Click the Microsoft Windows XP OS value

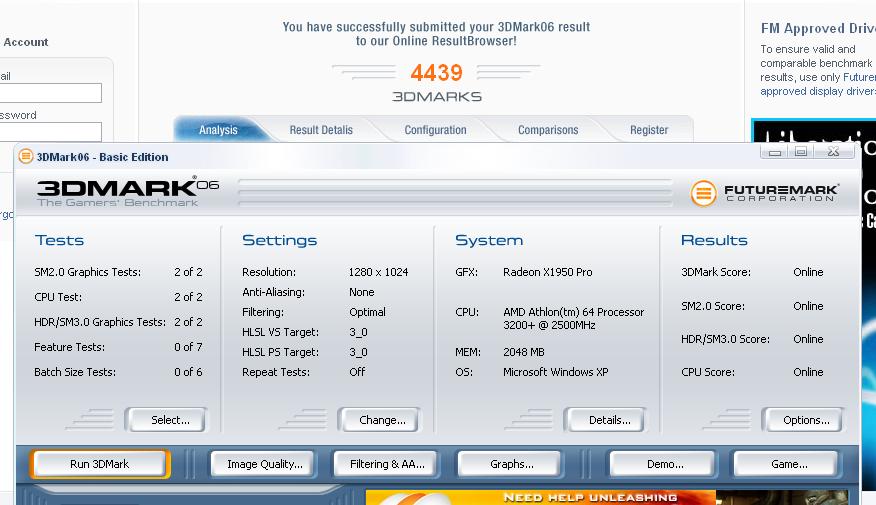pos(555,372)
